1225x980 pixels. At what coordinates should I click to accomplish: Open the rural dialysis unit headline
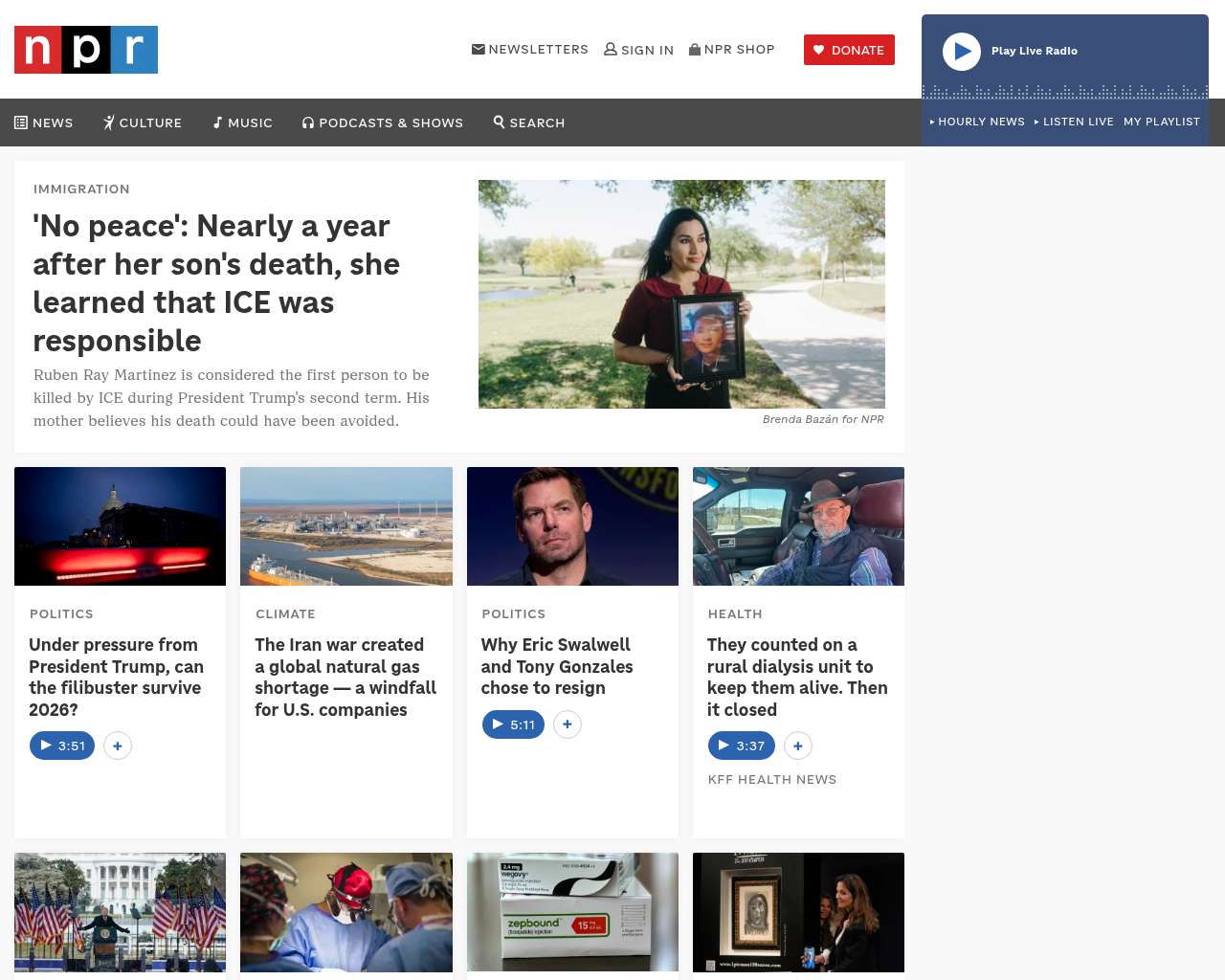click(x=797, y=677)
